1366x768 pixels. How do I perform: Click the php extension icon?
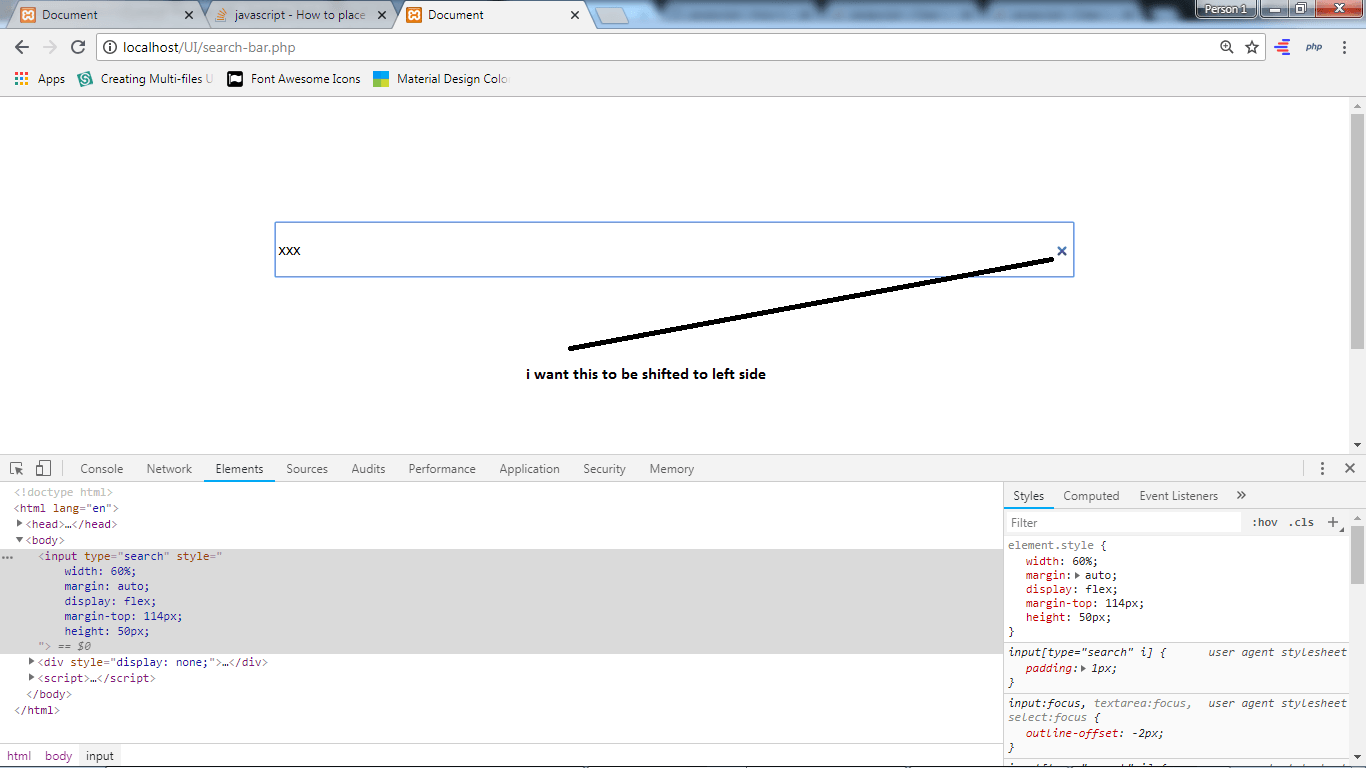click(x=1314, y=47)
